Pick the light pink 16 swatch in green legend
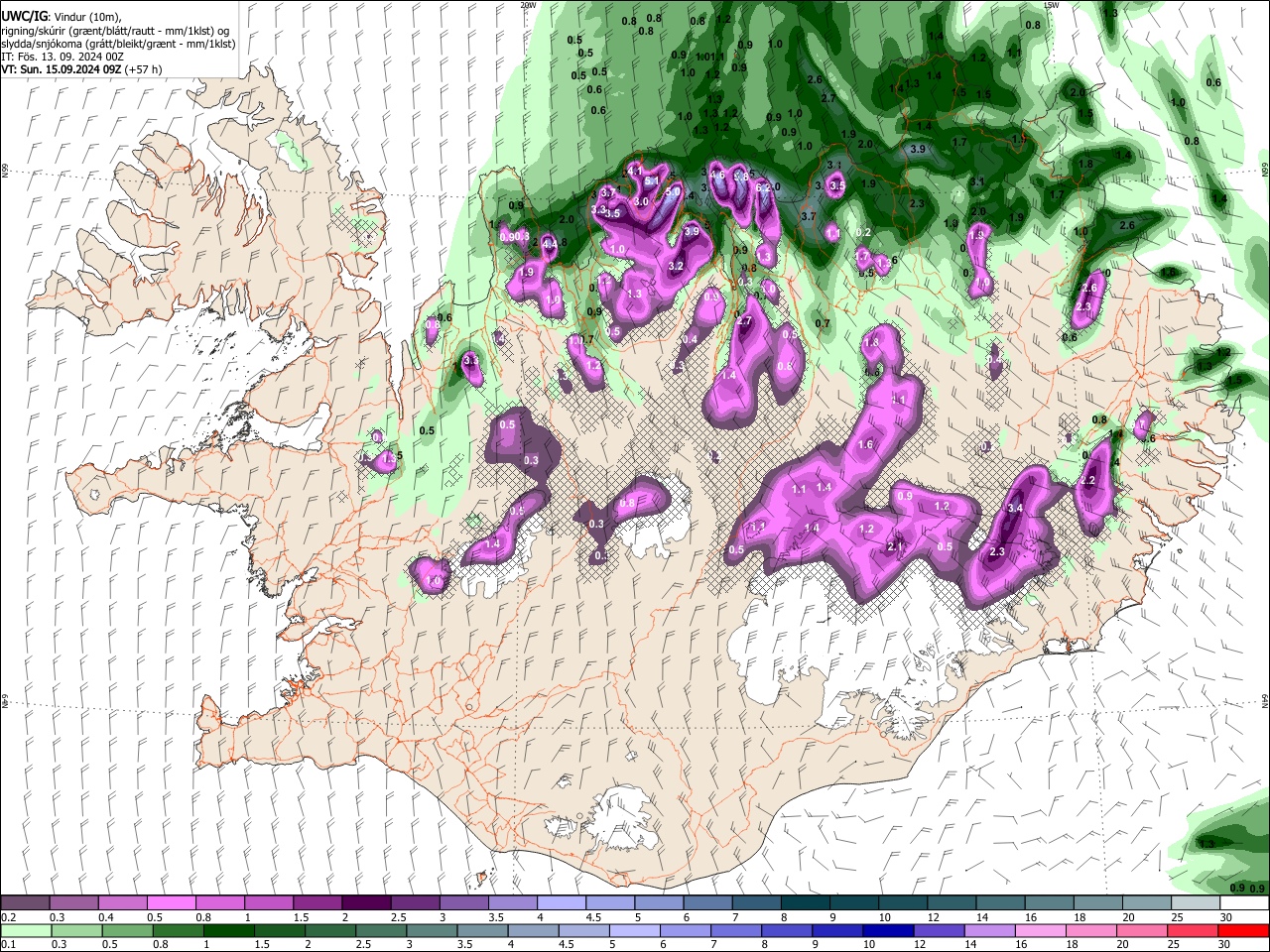Viewport: 1270px width, 952px height. click(1041, 931)
